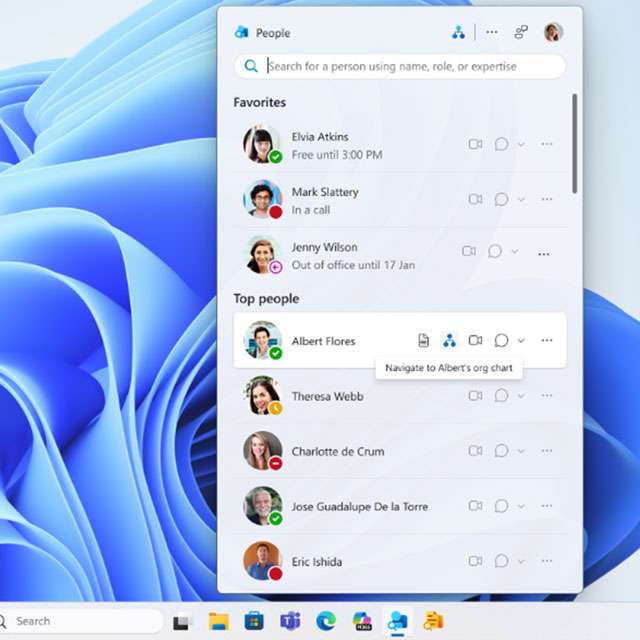Click the person search input field
640x640 pixels.
[410, 66]
